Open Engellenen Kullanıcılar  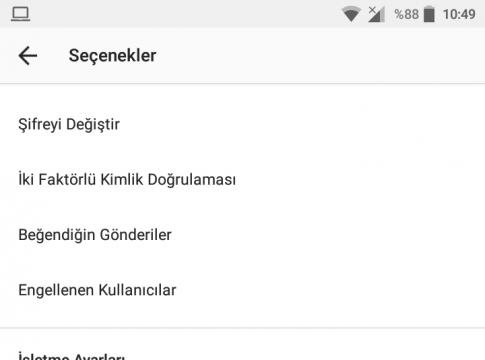pyautogui.click(x=242, y=290)
